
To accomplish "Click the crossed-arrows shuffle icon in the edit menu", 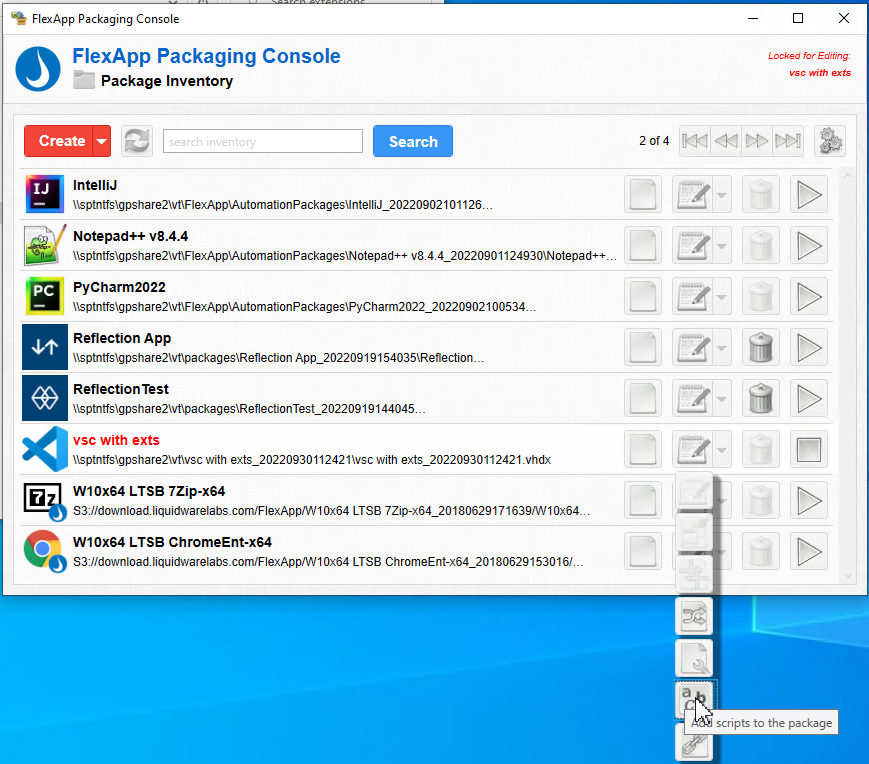I will tap(694, 616).
